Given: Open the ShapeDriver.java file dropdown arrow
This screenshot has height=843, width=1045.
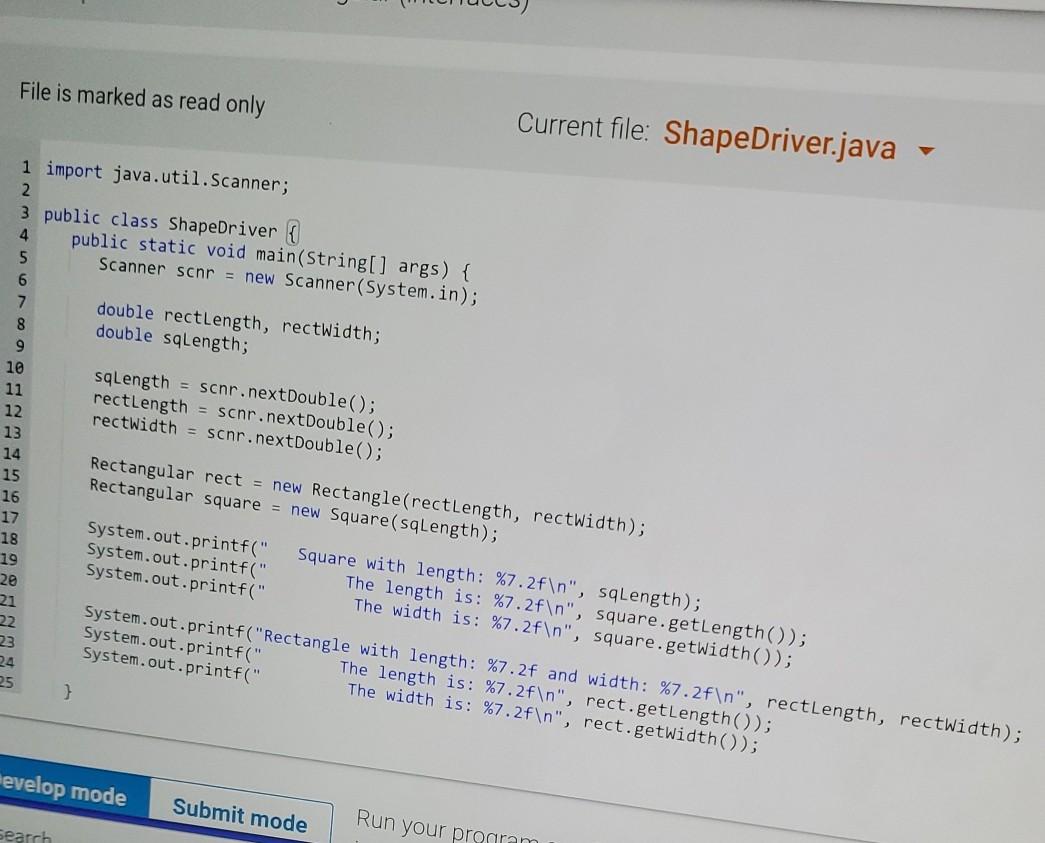Looking at the screenshot, I should [x=926, y=151].
